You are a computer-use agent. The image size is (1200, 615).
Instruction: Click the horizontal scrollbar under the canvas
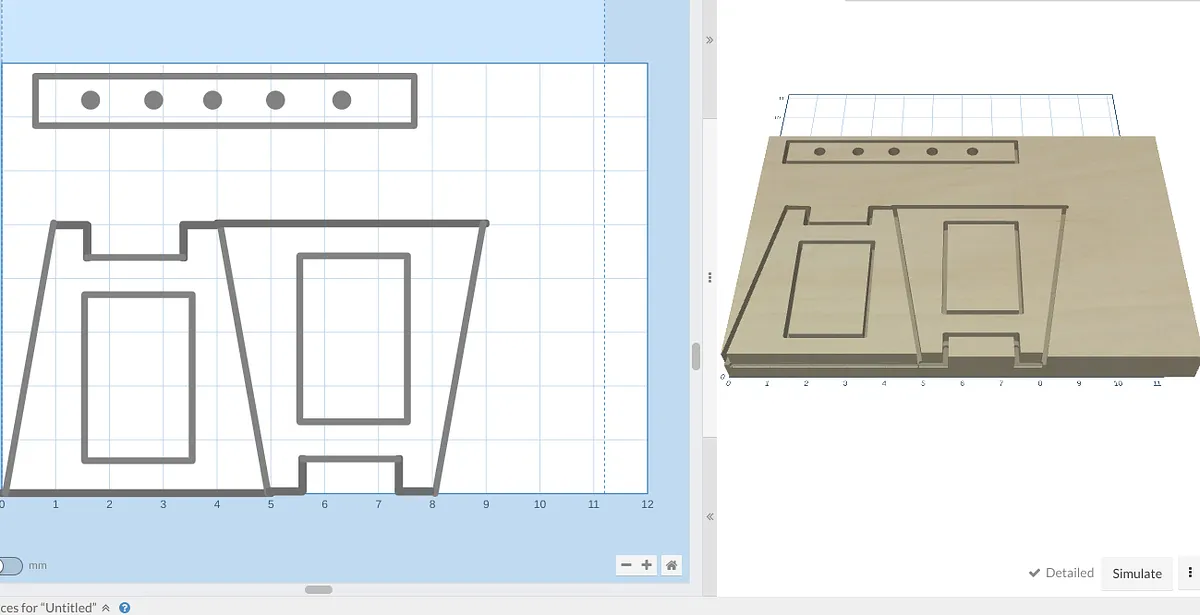[x=318, y=589]
